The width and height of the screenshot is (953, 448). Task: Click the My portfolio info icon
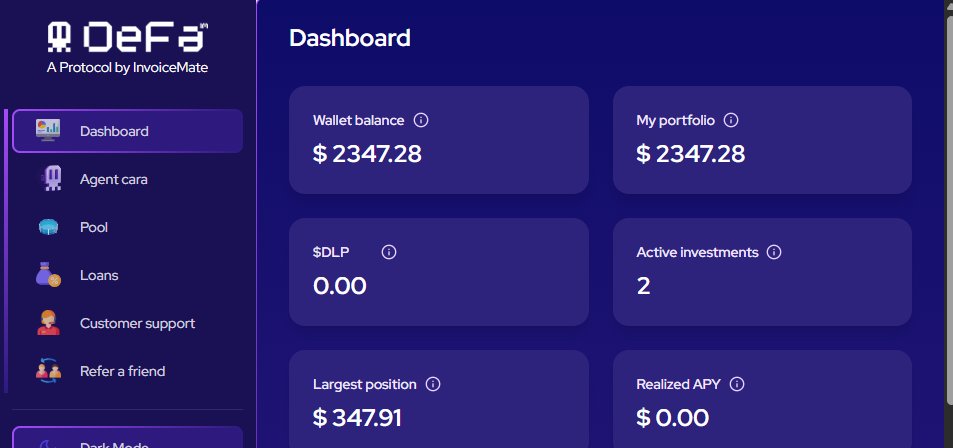(731, 120)
